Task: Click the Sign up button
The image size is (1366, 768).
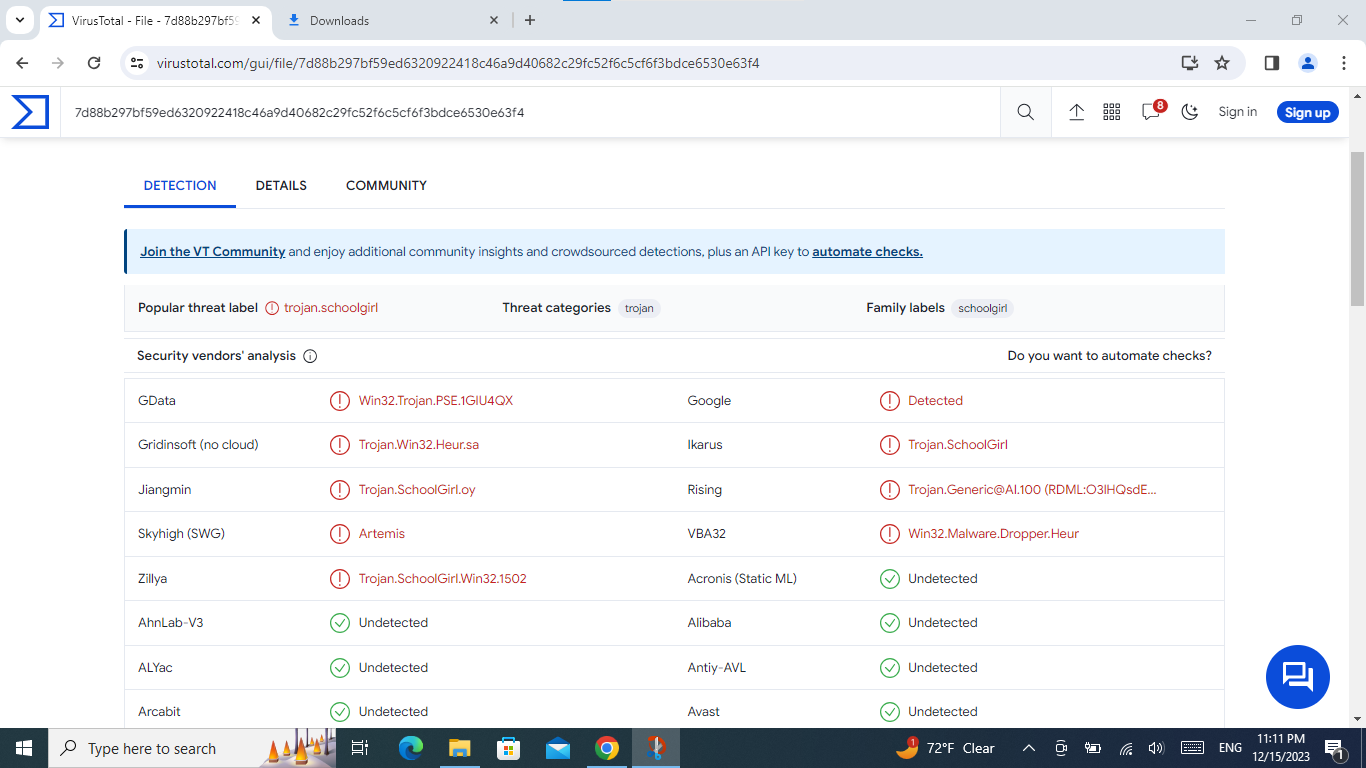Action: (1307, 112)
